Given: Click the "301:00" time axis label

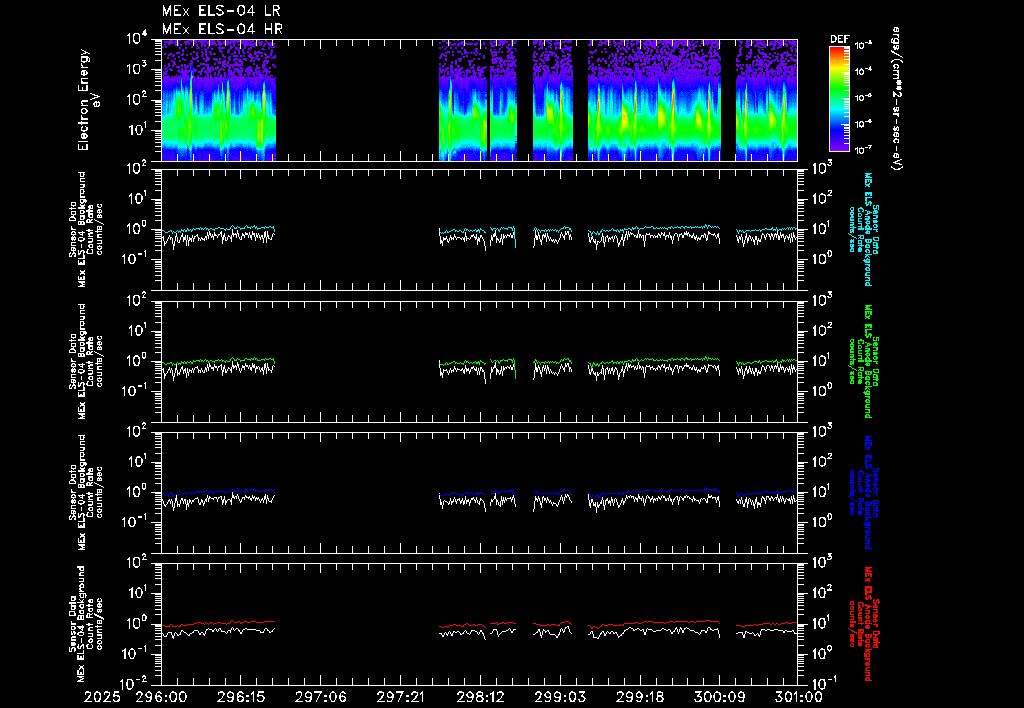Looking at the screenshot, I should (797, 697).
